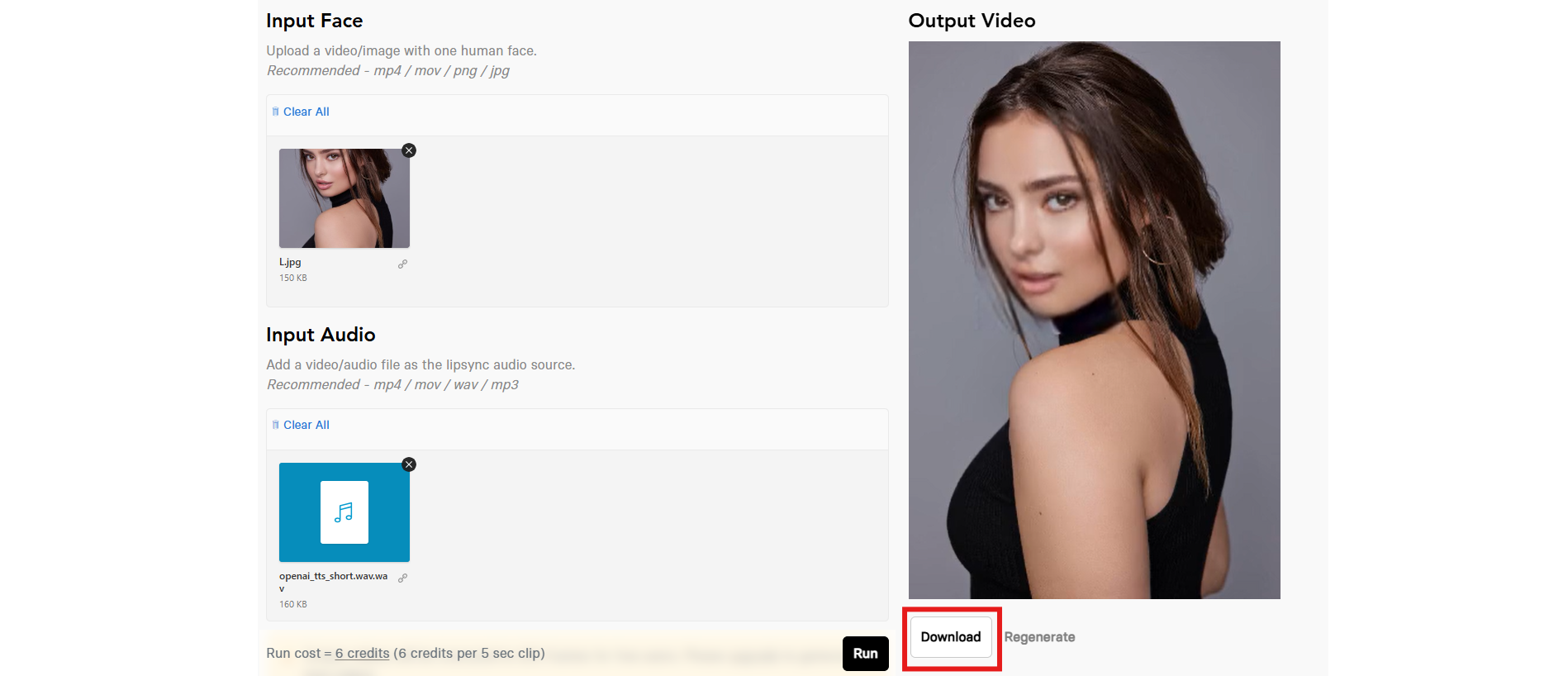Click the Input Audio heading
The height and width of the screenshot is (676, 1568).
[x=321, y=335]
